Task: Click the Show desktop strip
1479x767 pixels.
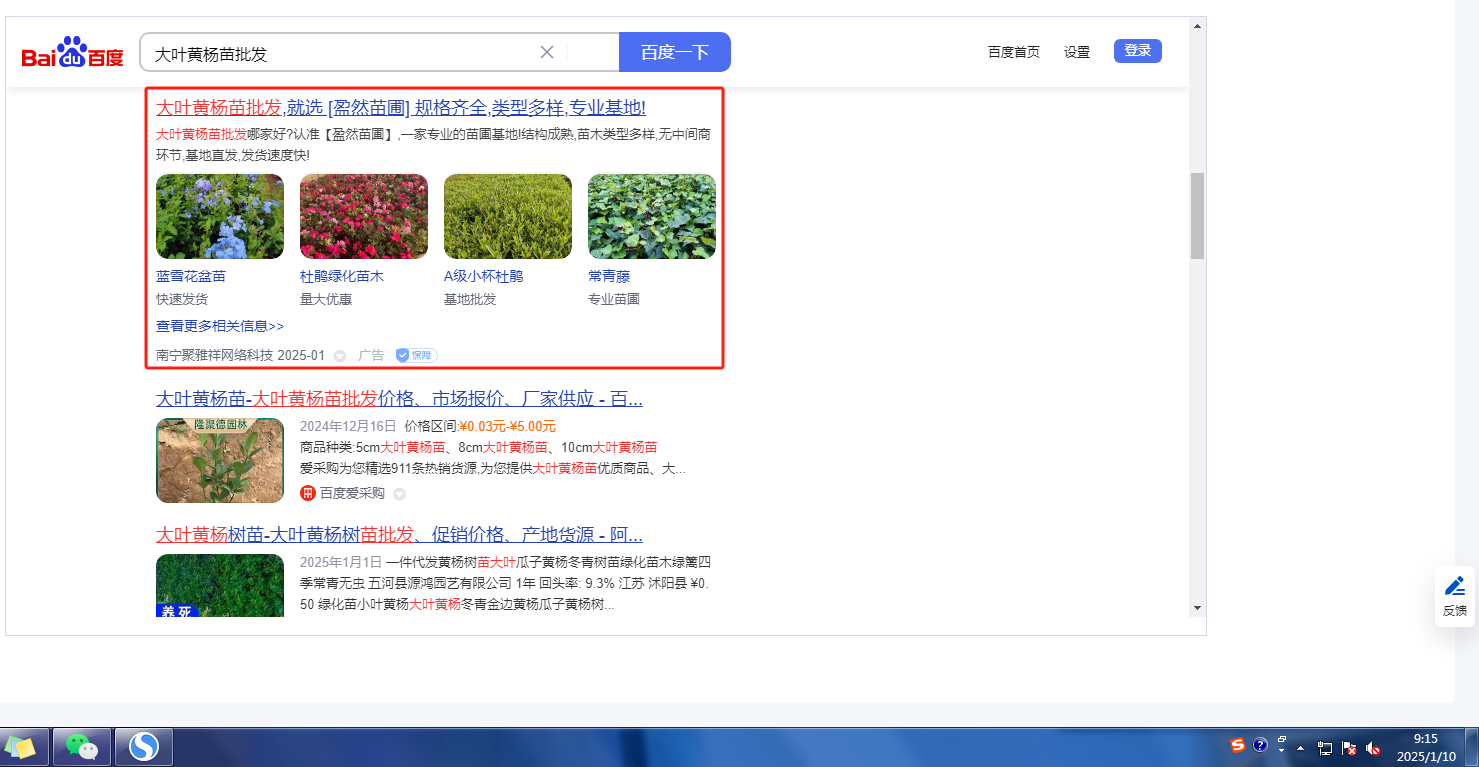Action: click(1471, 747)
